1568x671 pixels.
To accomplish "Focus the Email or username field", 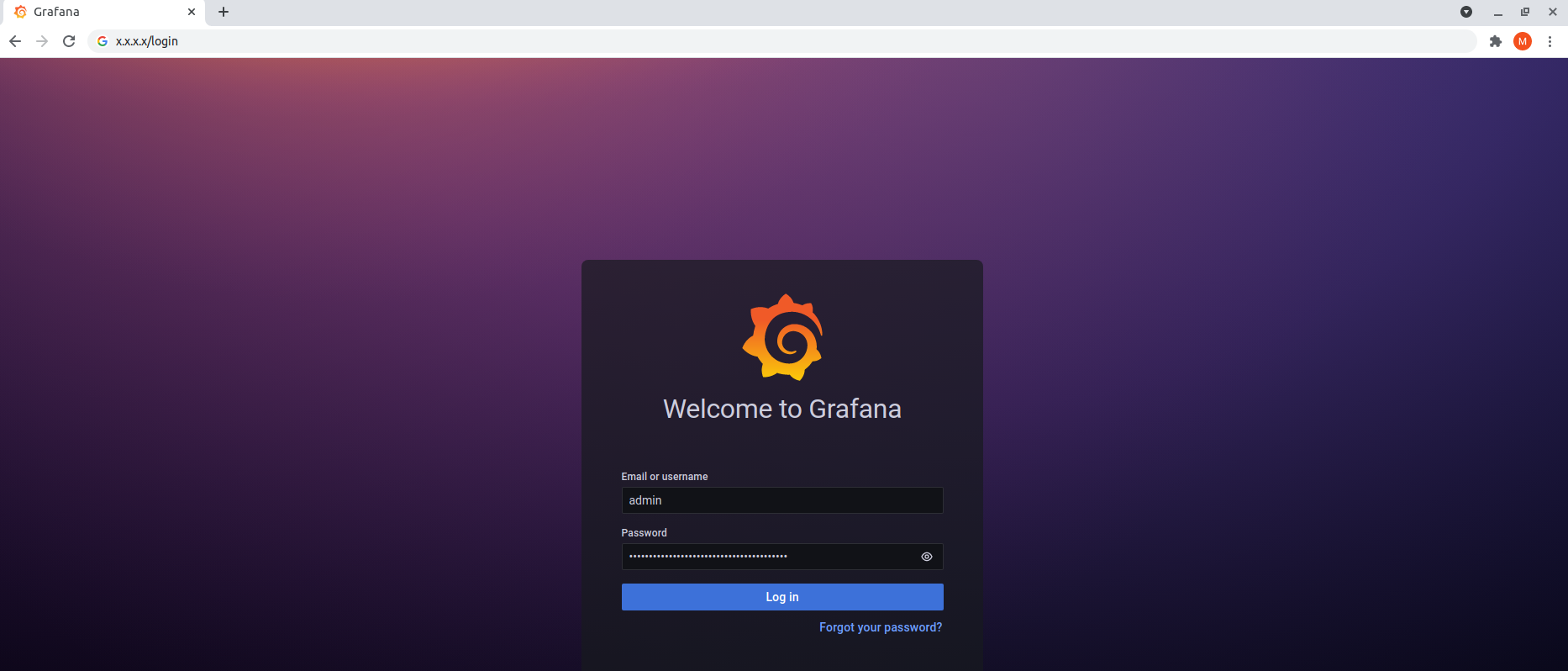I will point(782,500).
